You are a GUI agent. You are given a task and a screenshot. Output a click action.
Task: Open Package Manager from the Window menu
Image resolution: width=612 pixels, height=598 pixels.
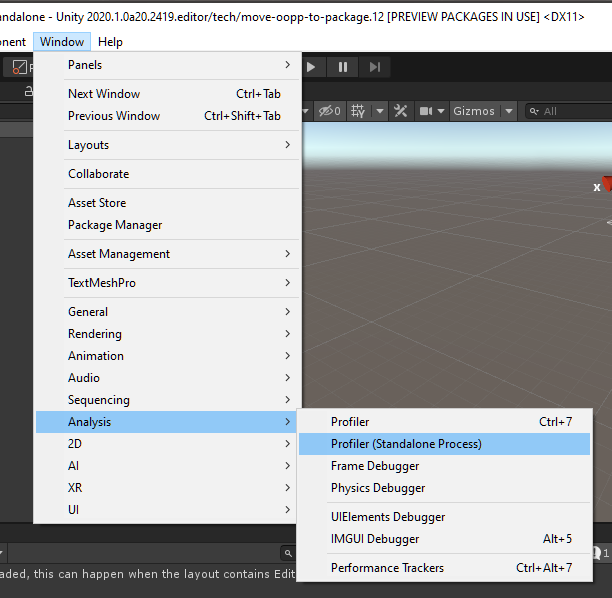115,225
